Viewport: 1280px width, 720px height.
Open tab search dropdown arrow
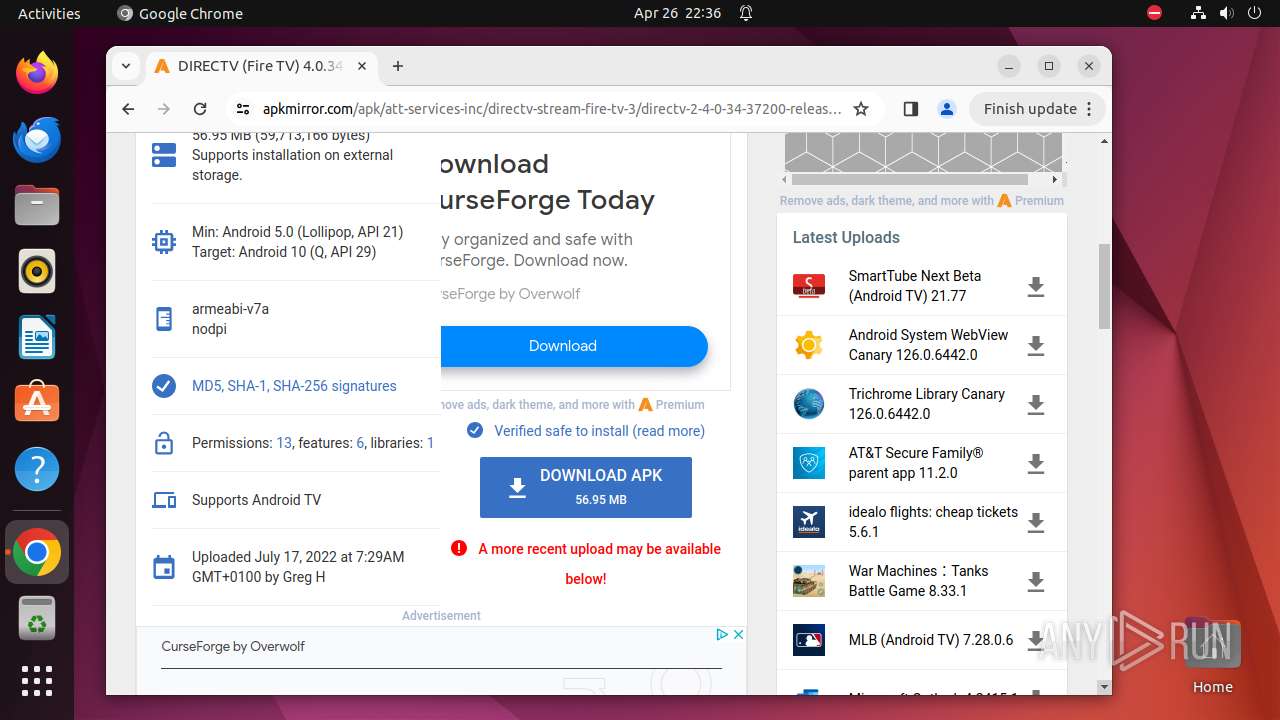[126, 66]
